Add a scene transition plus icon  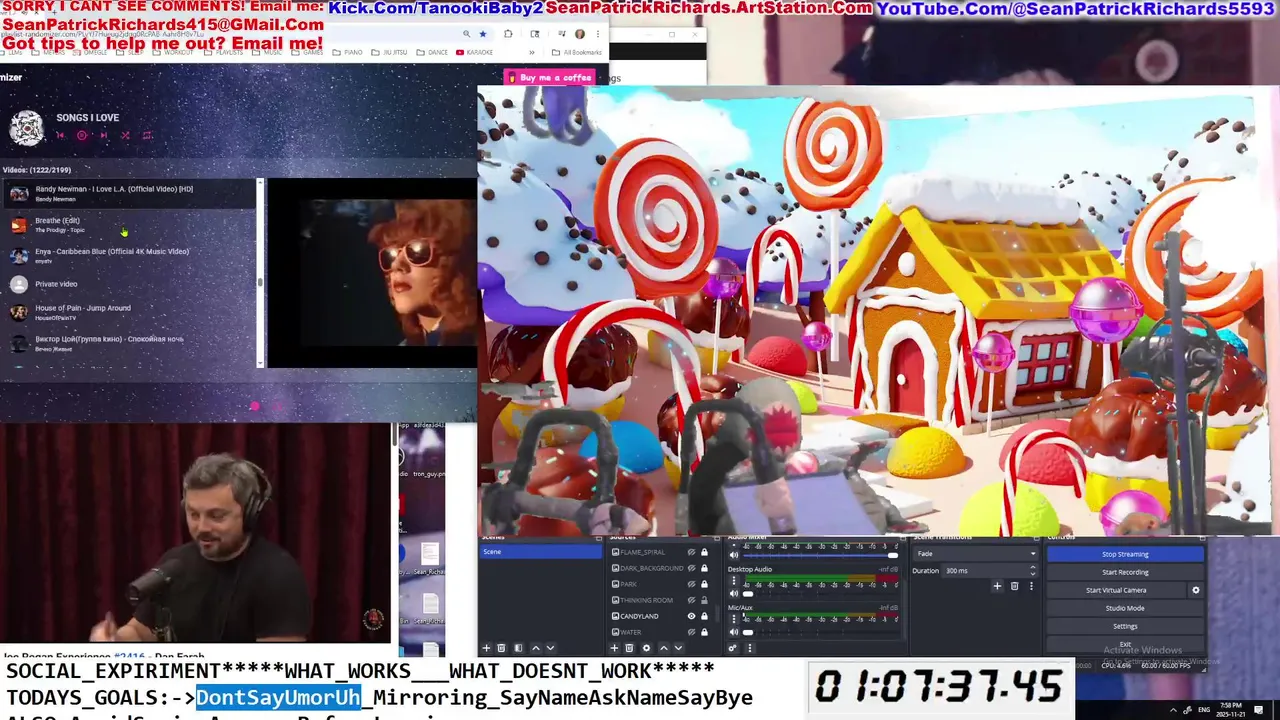tap(997, 586)
